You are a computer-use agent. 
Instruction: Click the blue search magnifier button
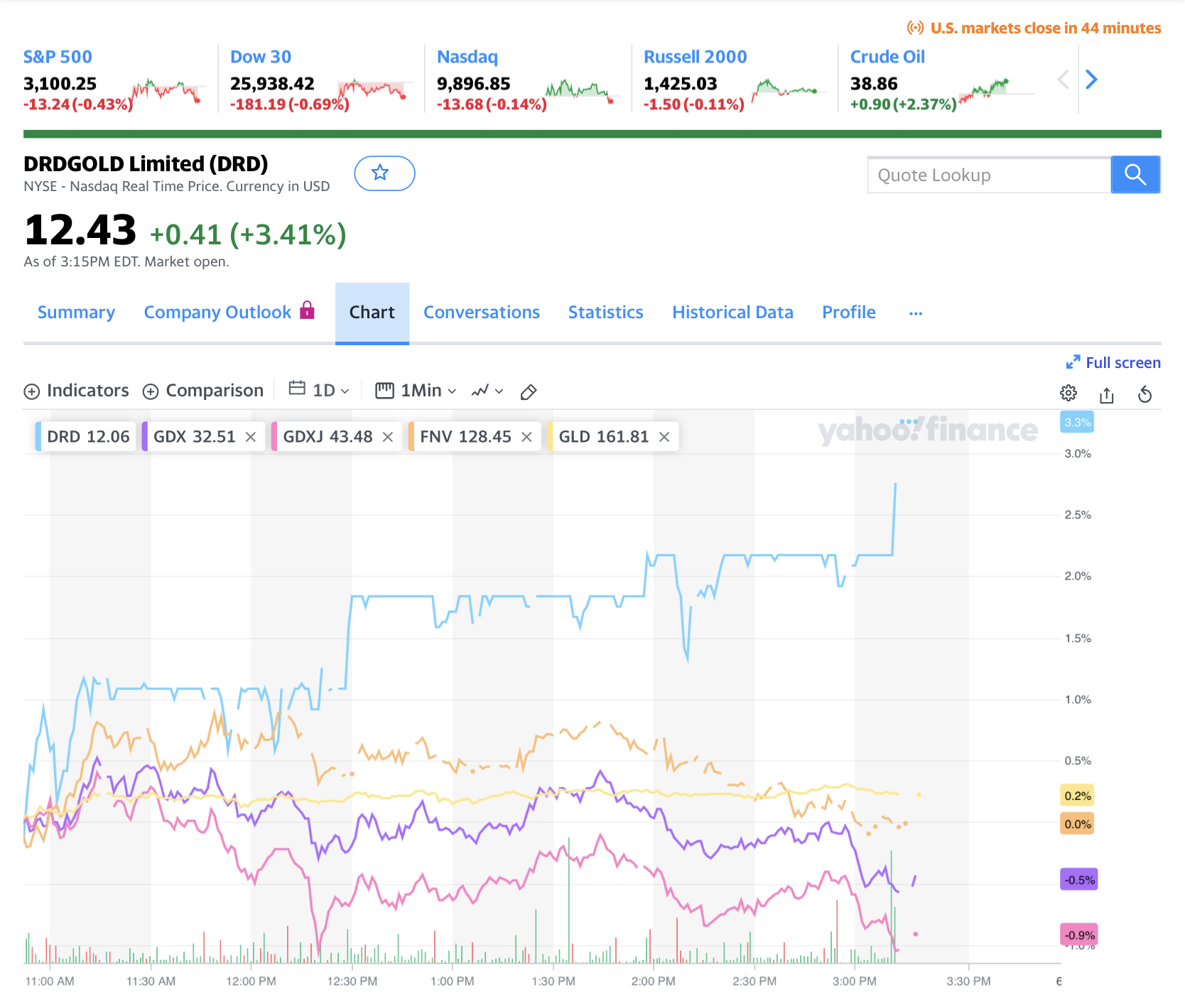(1135, 175)
